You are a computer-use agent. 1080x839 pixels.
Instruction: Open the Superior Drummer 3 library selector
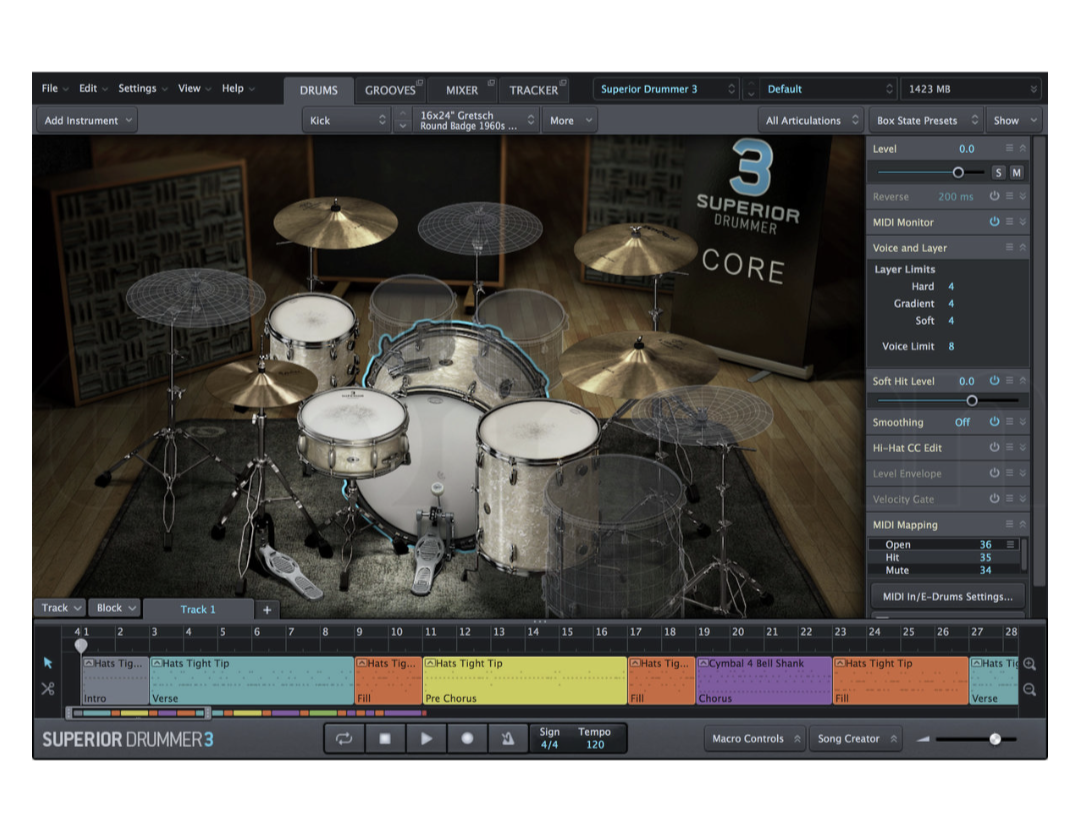pyautogui.click(x=666, y=89)
